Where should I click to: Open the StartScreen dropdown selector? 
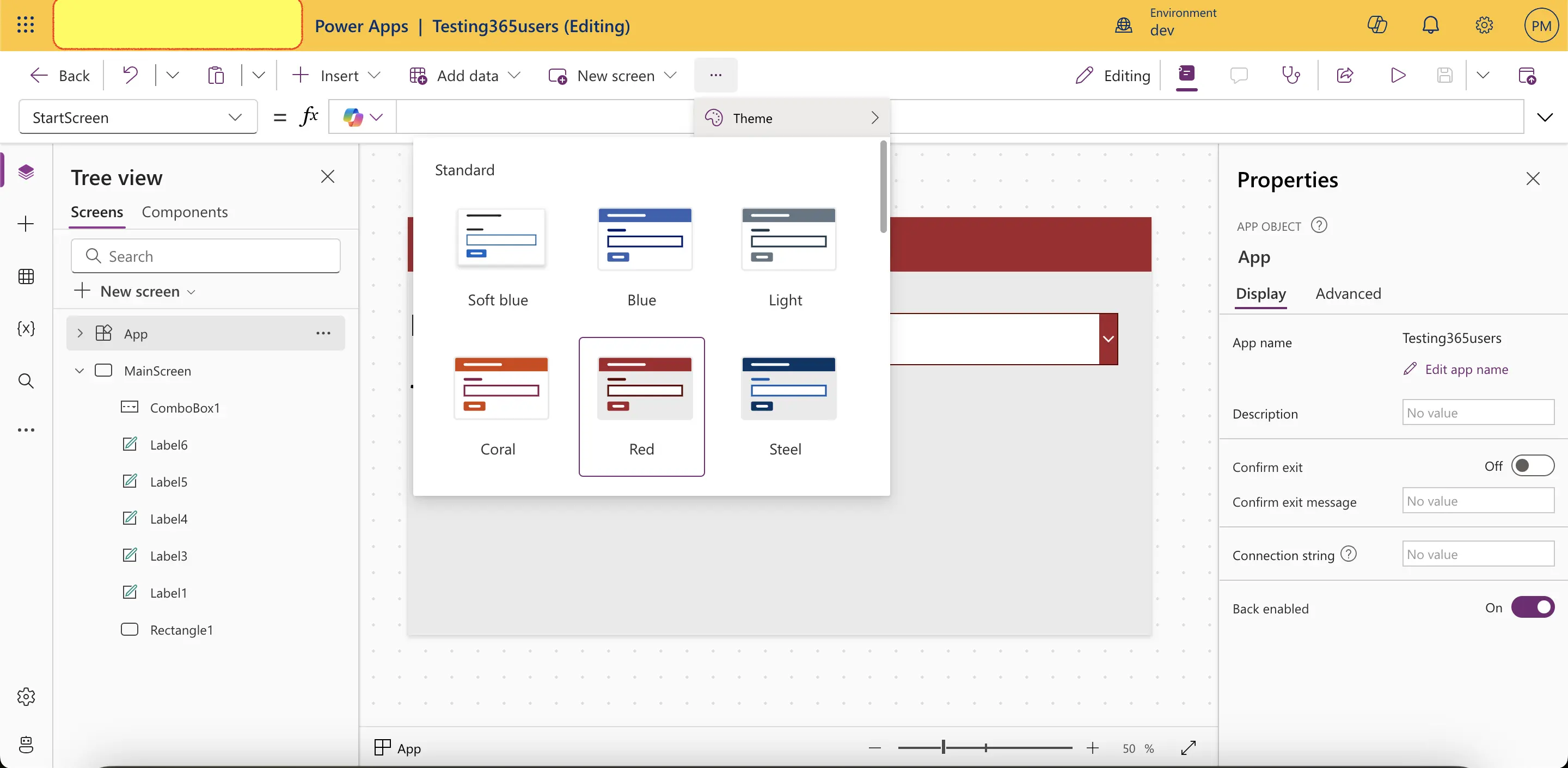234,118
